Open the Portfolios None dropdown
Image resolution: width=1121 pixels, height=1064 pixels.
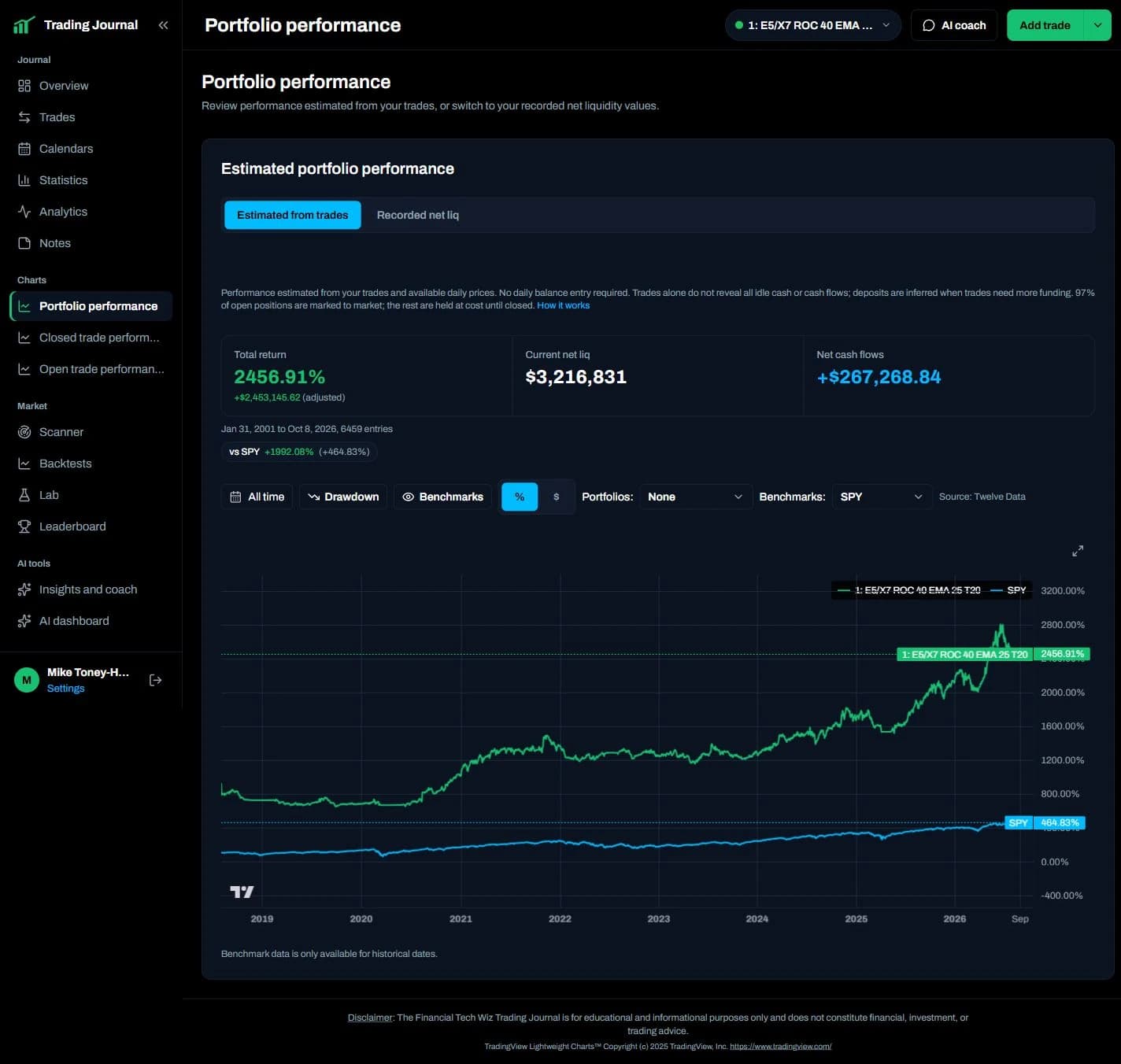[x=695, y=497]
